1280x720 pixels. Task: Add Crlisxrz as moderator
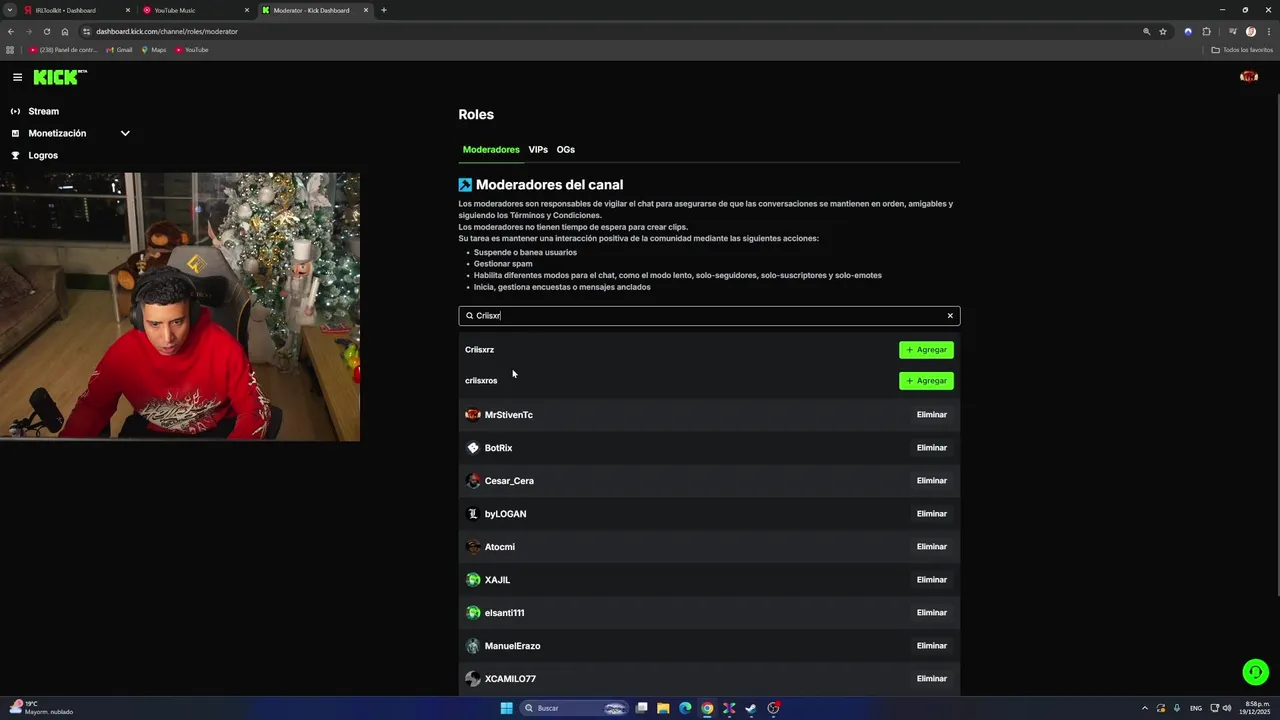pos(926,350)
